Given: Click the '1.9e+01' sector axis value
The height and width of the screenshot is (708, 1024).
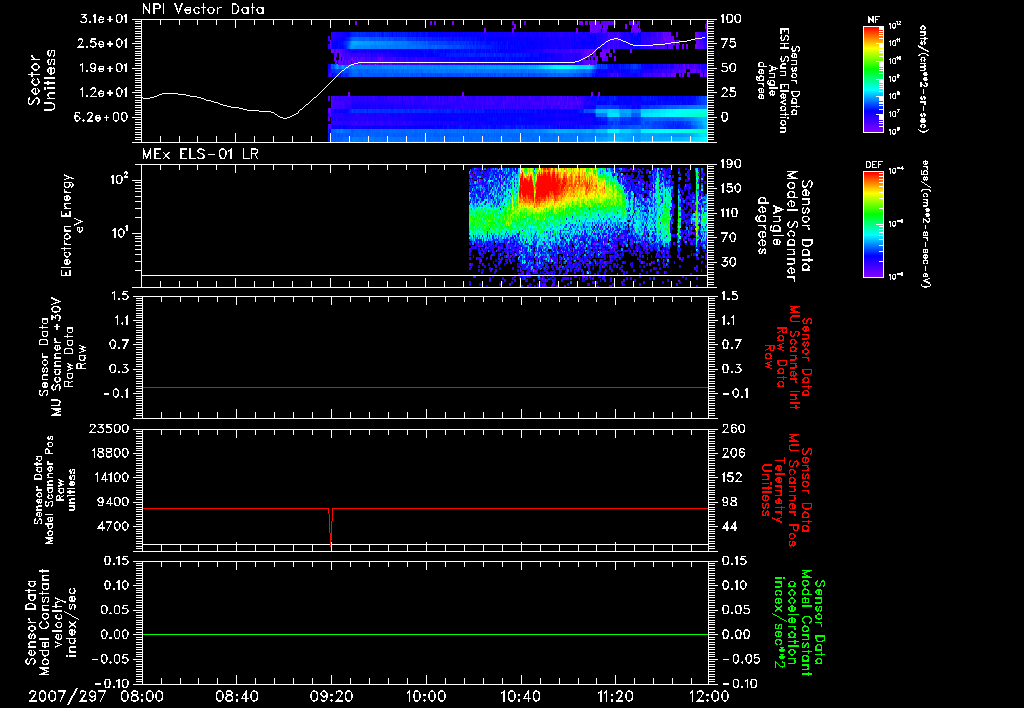Looking at the screenshot, I should 104,68.
